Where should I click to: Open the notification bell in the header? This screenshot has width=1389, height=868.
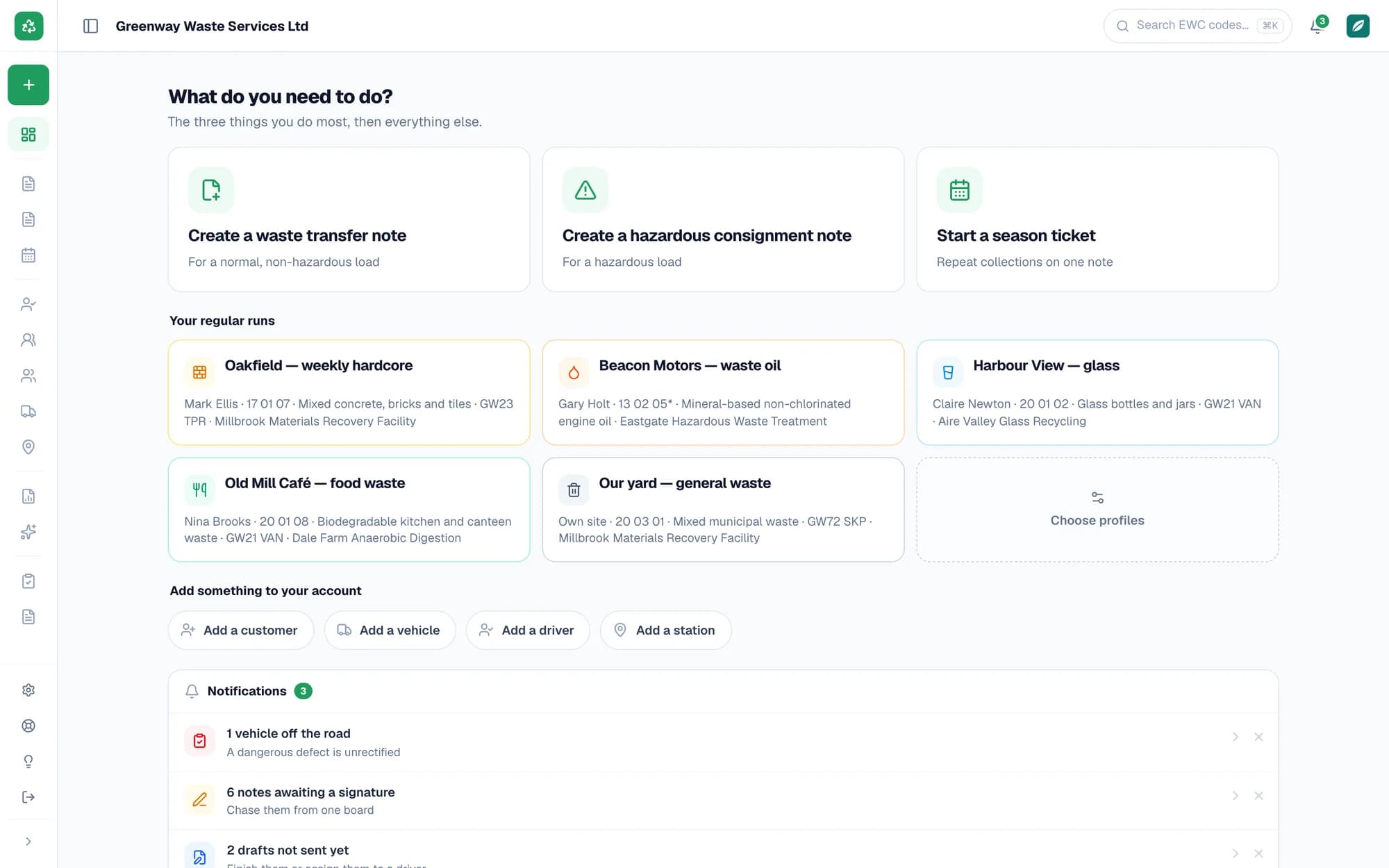tap(1317, 26)
